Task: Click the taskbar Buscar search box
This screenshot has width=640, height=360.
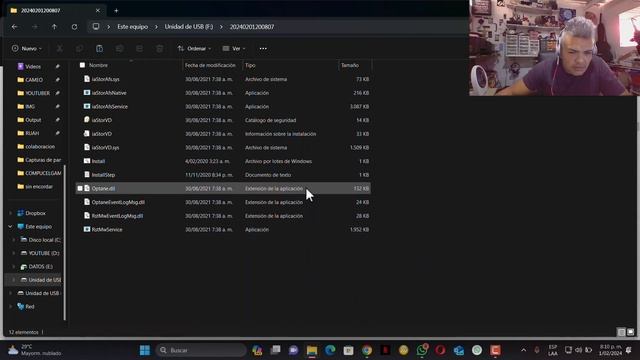Action: click(200, 350)
